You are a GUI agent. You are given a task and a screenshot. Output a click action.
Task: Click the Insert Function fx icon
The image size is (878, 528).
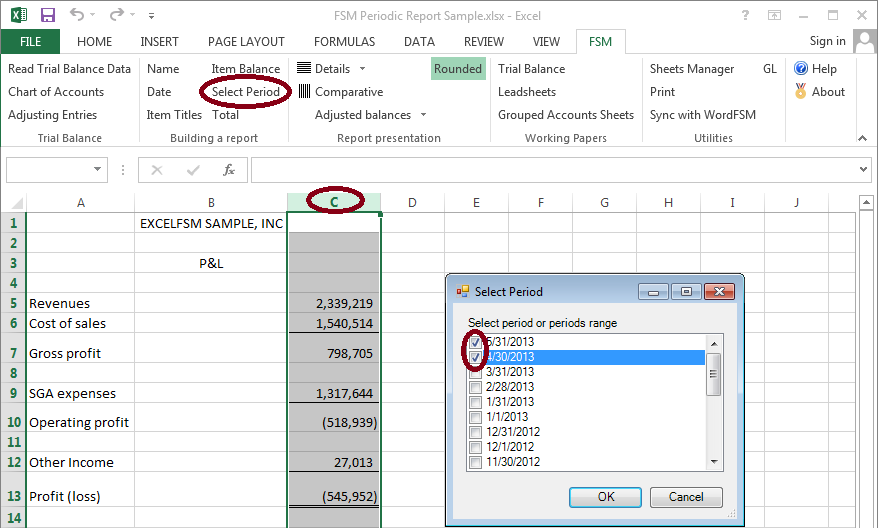click(x=228, y=170)
